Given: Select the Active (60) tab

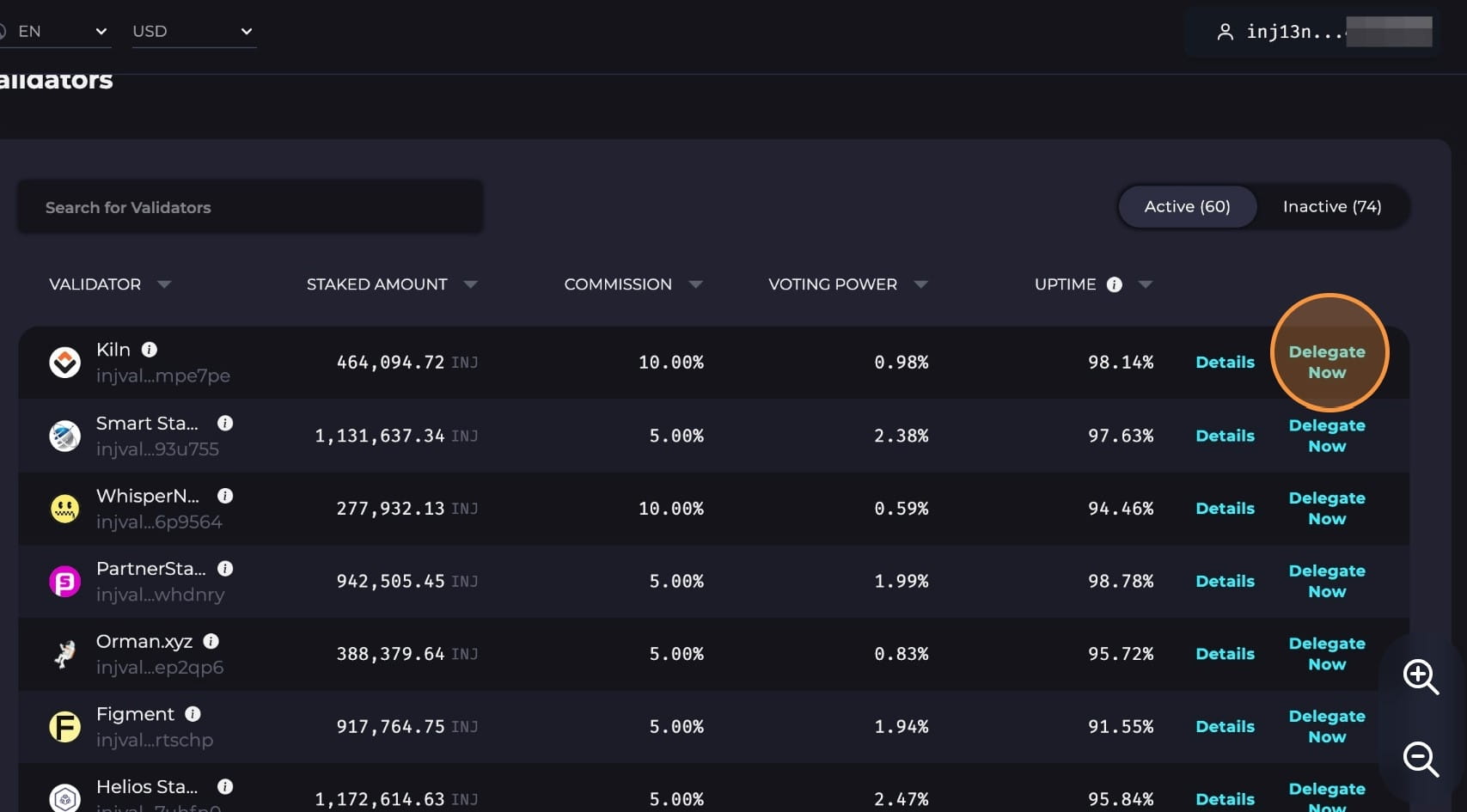Looking at the screenshot, I should [x=1187, y=207].
